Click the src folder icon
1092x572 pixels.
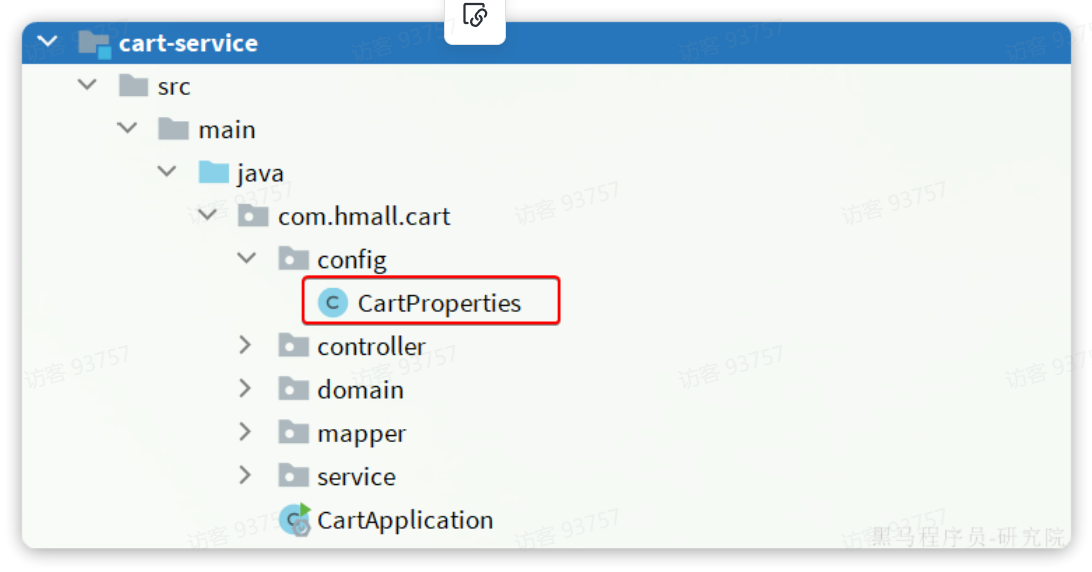coord(133,86)
